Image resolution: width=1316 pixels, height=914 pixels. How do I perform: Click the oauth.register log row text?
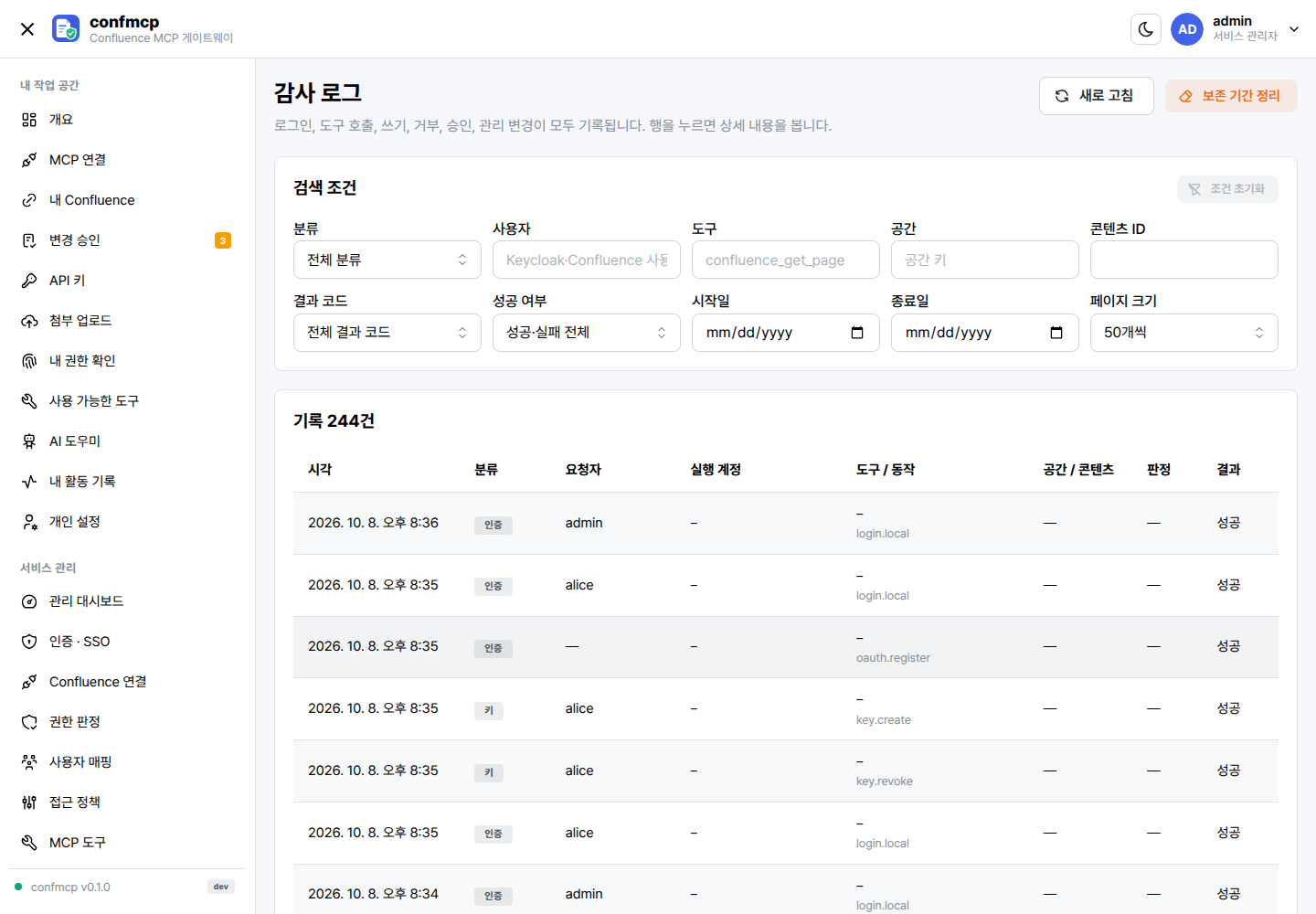click(x=893, y=658)
